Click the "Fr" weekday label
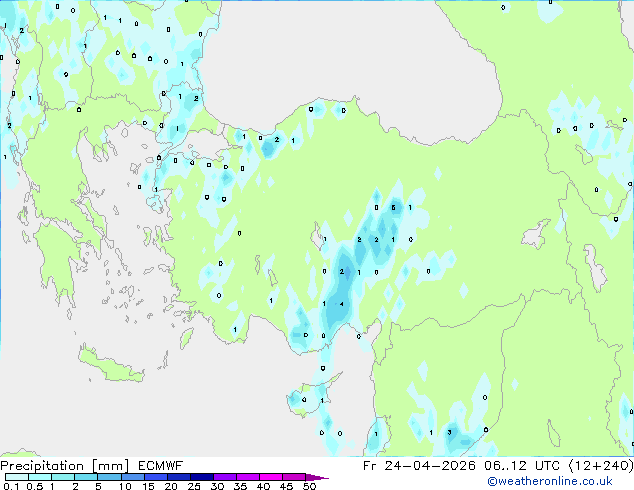634x490 pixels. click(x=369, y=466)
